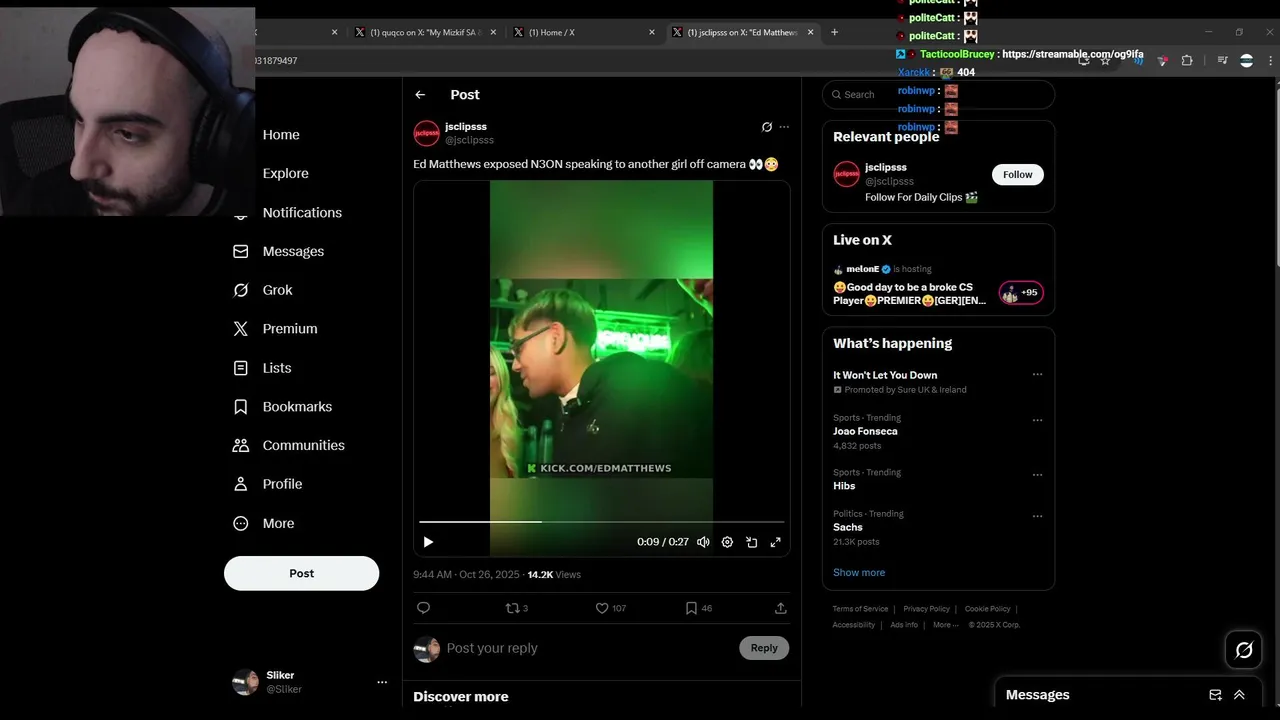Image resolution: width=1280 pixels, height=720 pixels.
Task: Expand the More options in sidebar
Action: pos(264,523)
